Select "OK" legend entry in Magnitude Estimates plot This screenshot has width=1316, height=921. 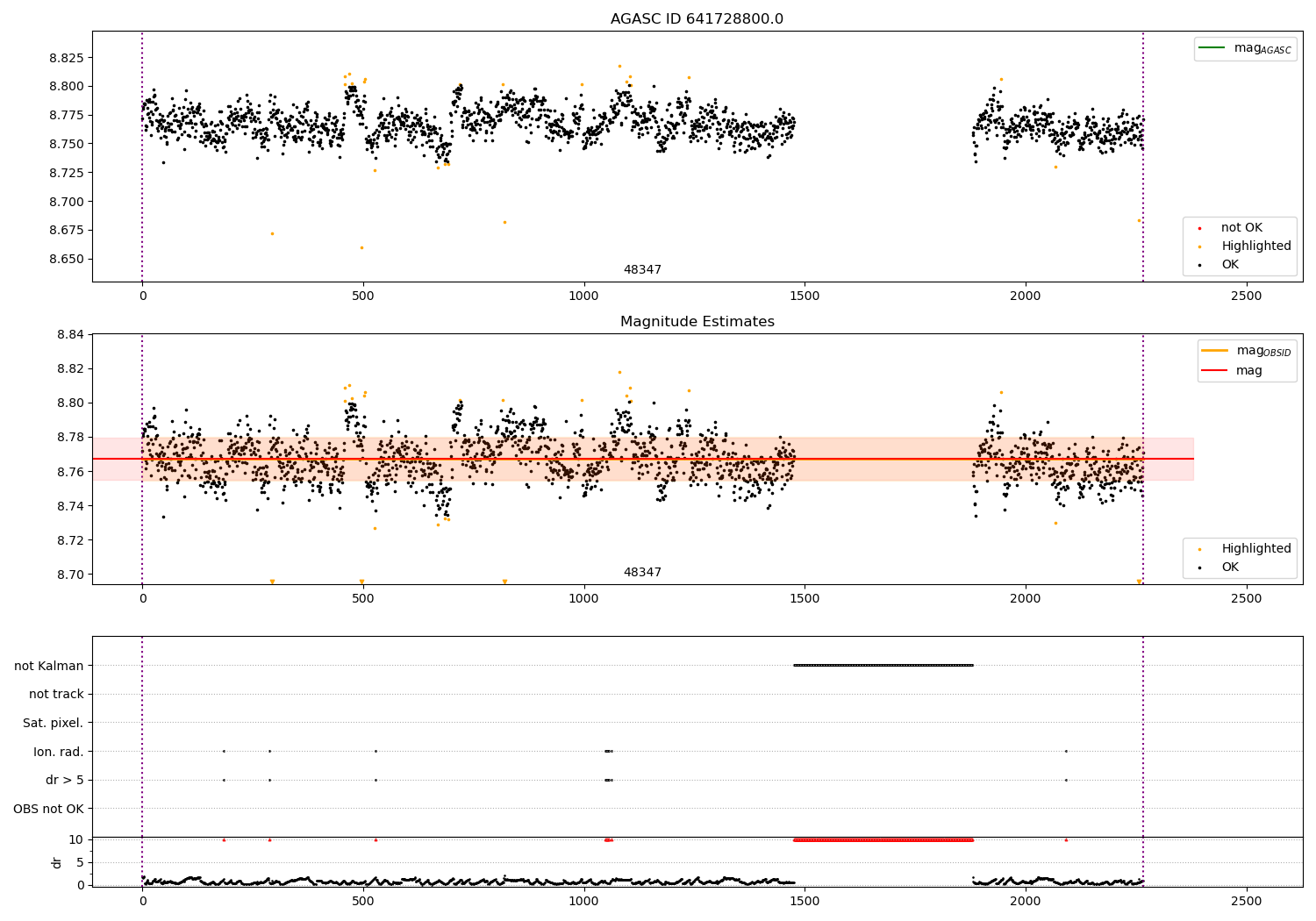(x=1230, y=568)
